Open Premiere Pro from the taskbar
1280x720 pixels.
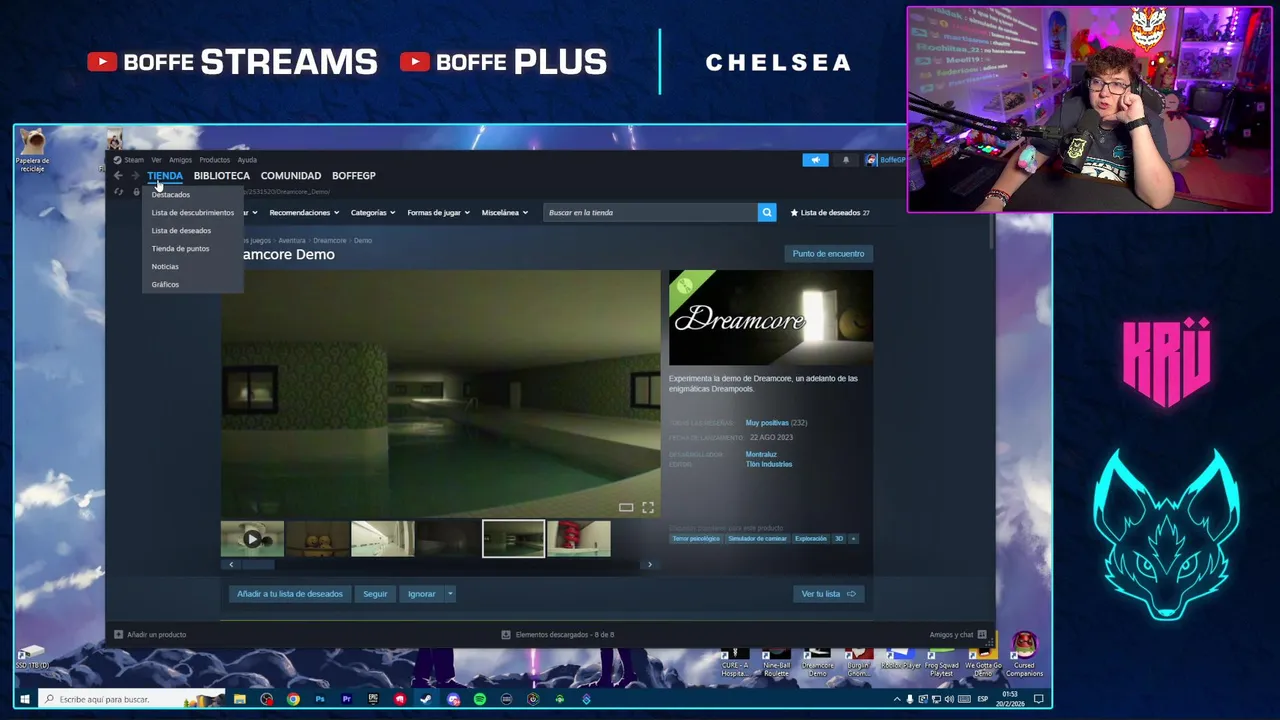point(346,699)
